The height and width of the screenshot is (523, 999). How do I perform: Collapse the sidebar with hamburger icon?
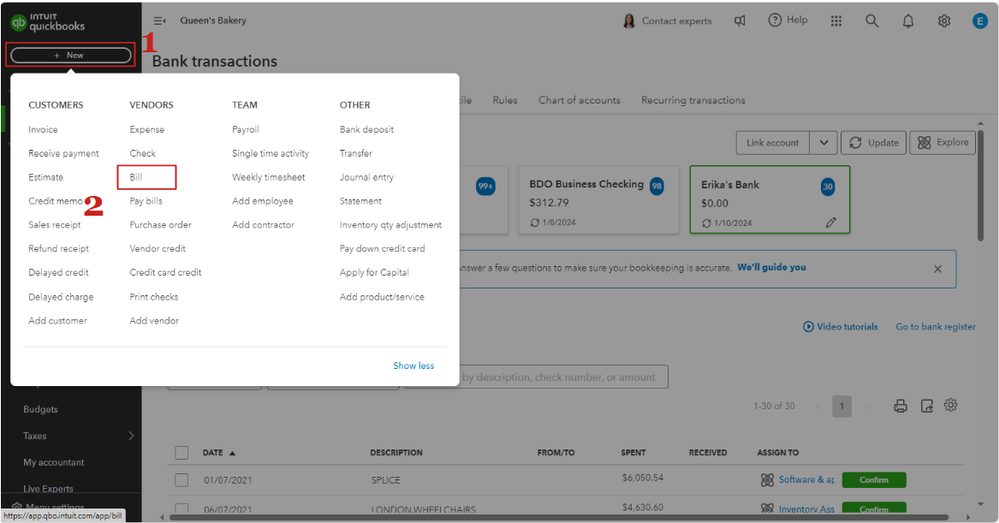[160, 21]
